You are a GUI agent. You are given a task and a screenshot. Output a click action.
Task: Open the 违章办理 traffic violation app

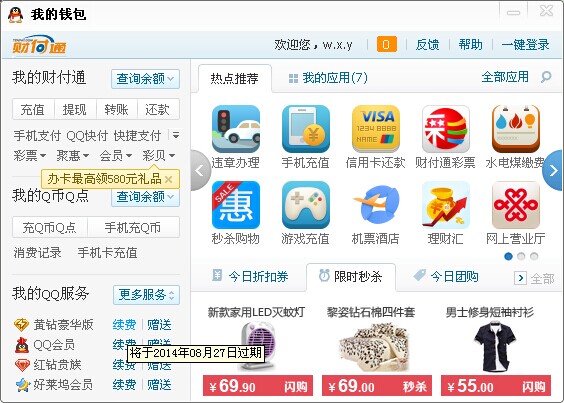click(236, 129)
